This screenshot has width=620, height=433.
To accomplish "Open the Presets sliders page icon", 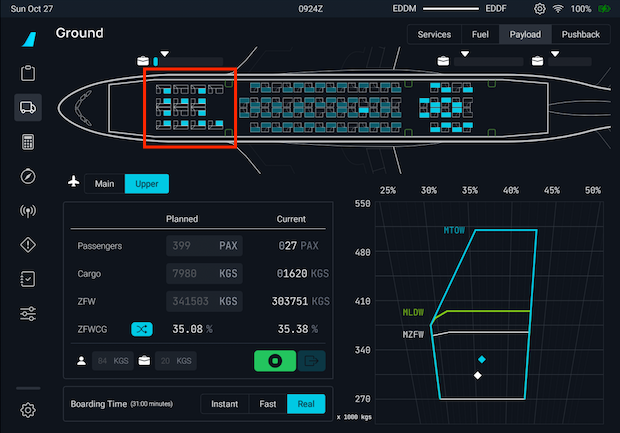I will [x=28, y=314].
